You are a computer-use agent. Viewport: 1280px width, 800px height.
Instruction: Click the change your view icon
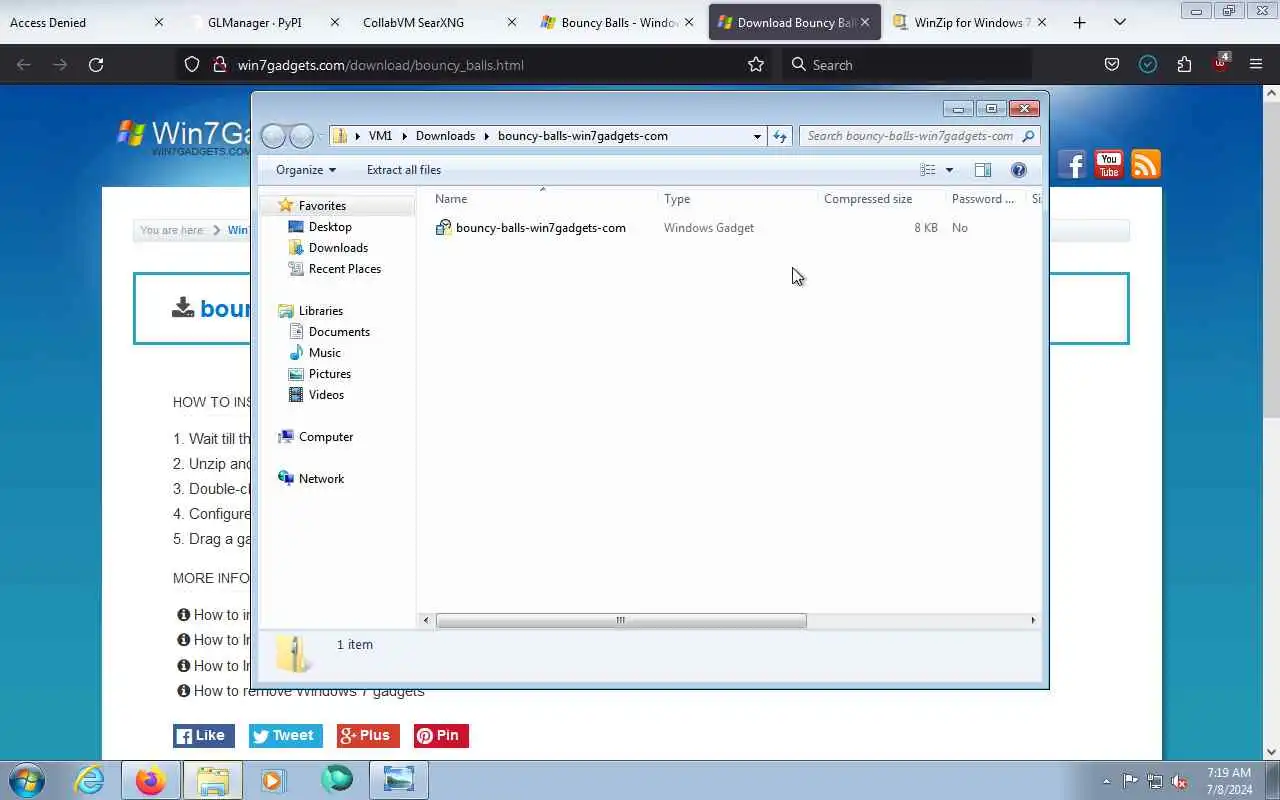point(928,170)
